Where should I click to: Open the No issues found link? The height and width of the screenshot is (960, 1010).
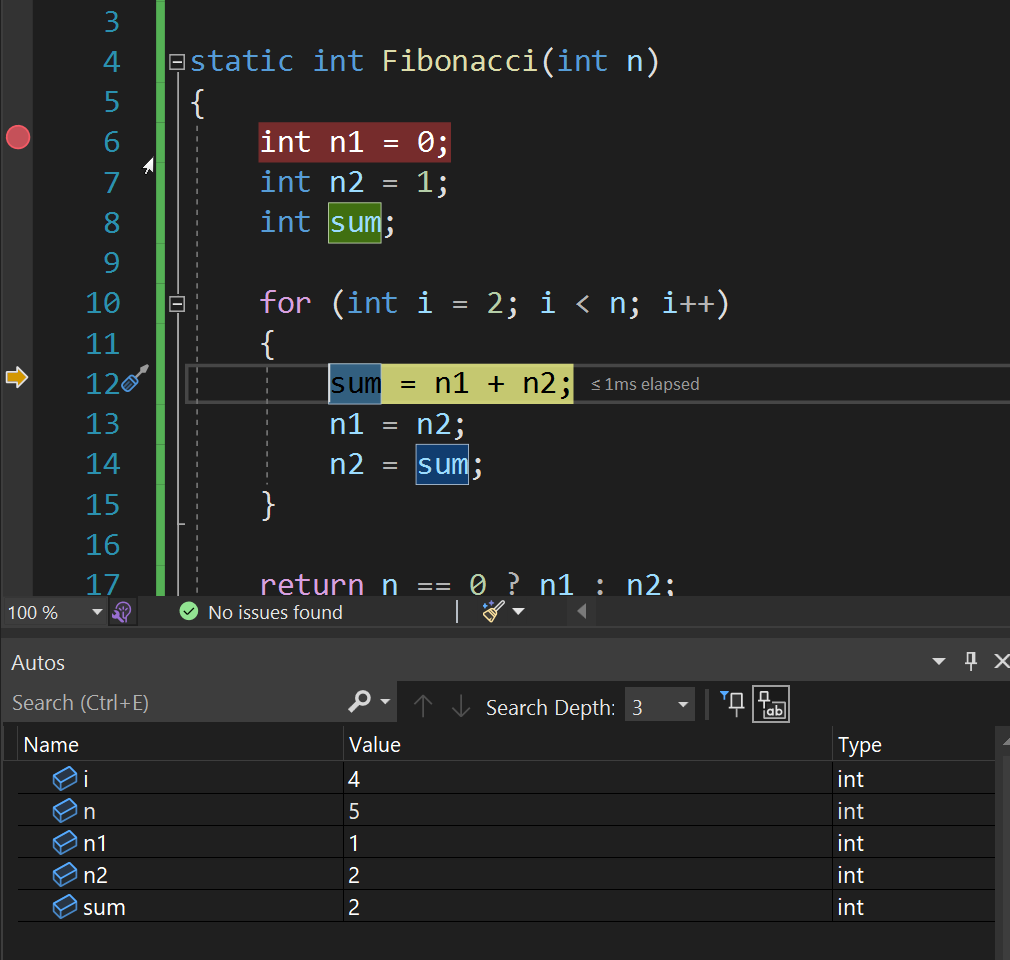pyautogui.click(x=274, y=611)
